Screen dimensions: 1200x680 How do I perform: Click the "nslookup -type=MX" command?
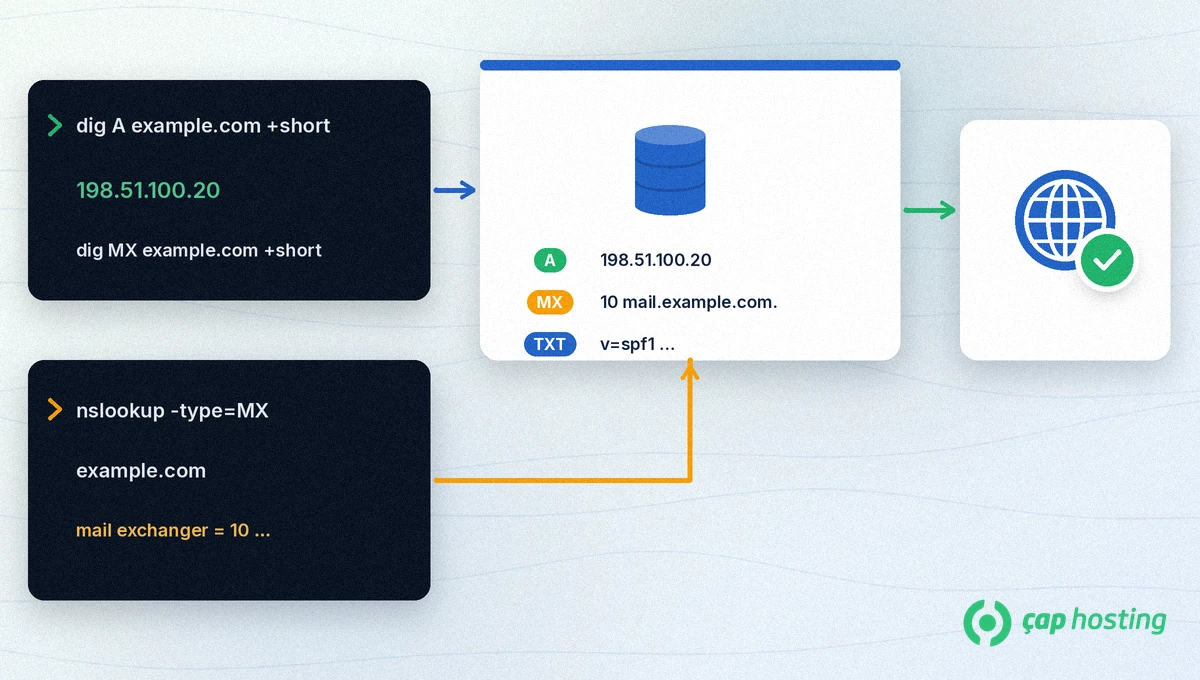(x=172, y=410)
